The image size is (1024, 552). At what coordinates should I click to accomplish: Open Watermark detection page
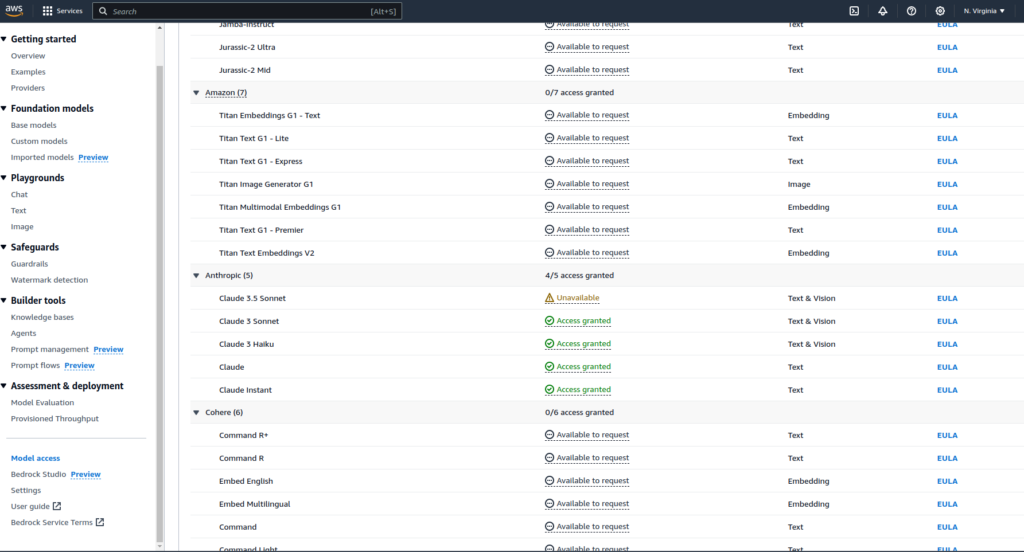(x=49, y=280)
